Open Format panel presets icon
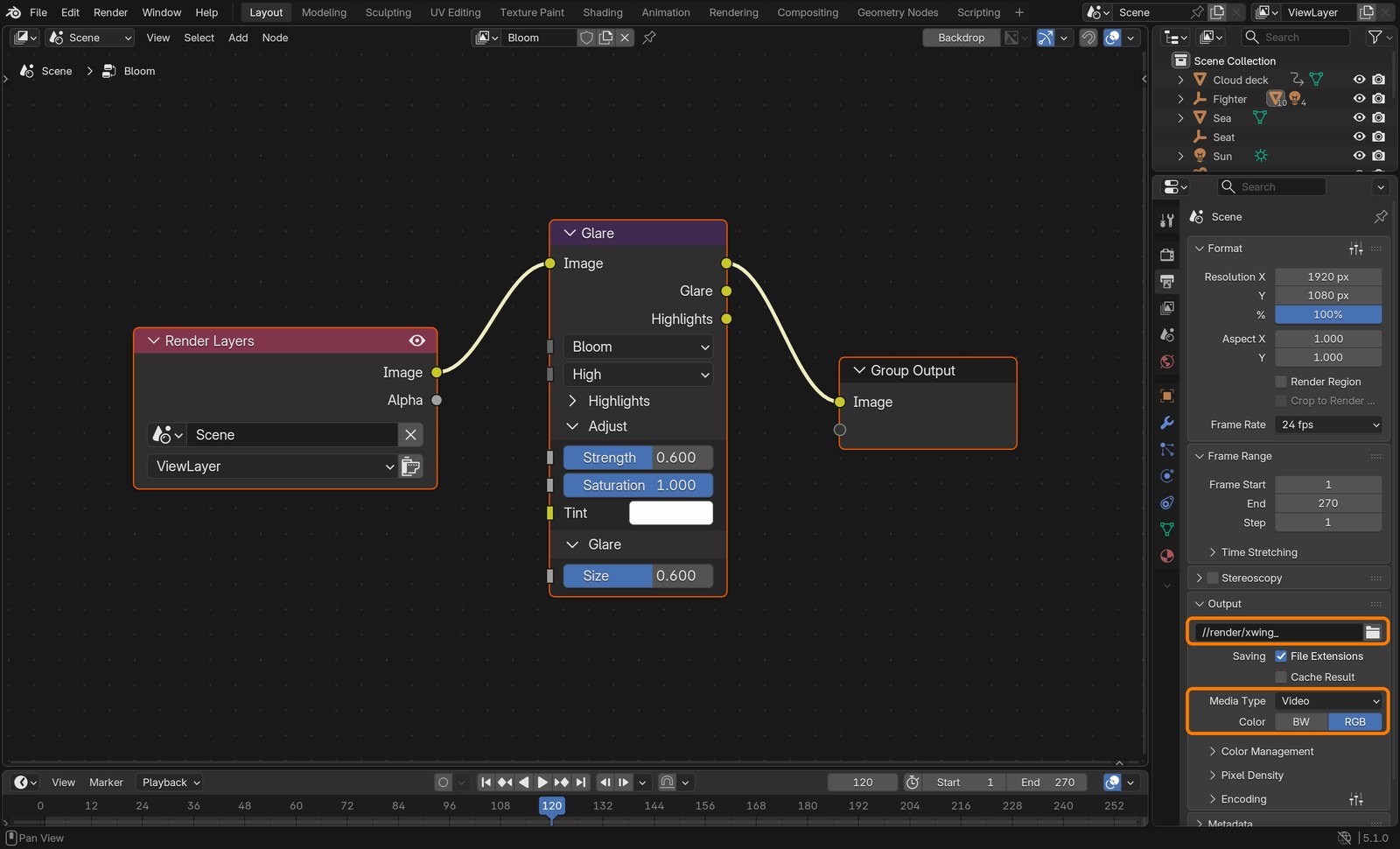This screenshot has width=1400, height=849. (x=1356, y=249)
